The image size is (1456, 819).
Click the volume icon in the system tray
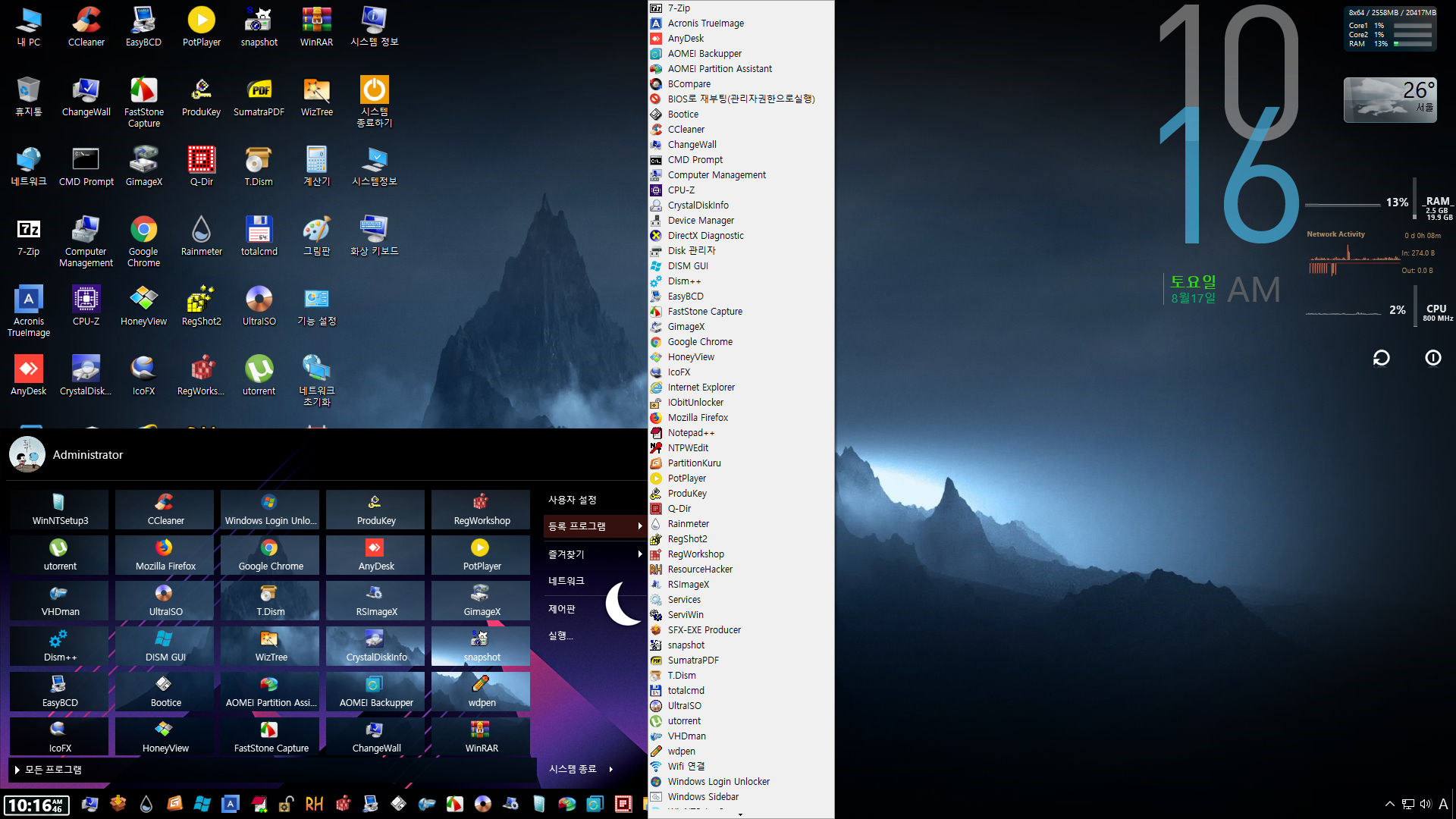click(1426, 804)
